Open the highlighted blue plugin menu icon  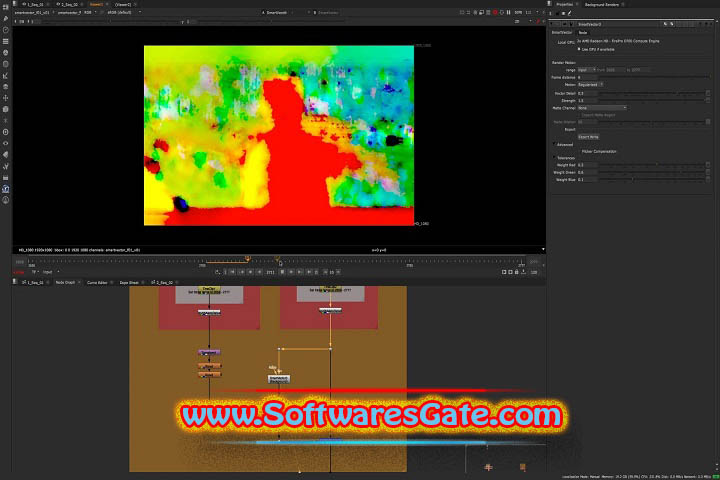(6, 189)
